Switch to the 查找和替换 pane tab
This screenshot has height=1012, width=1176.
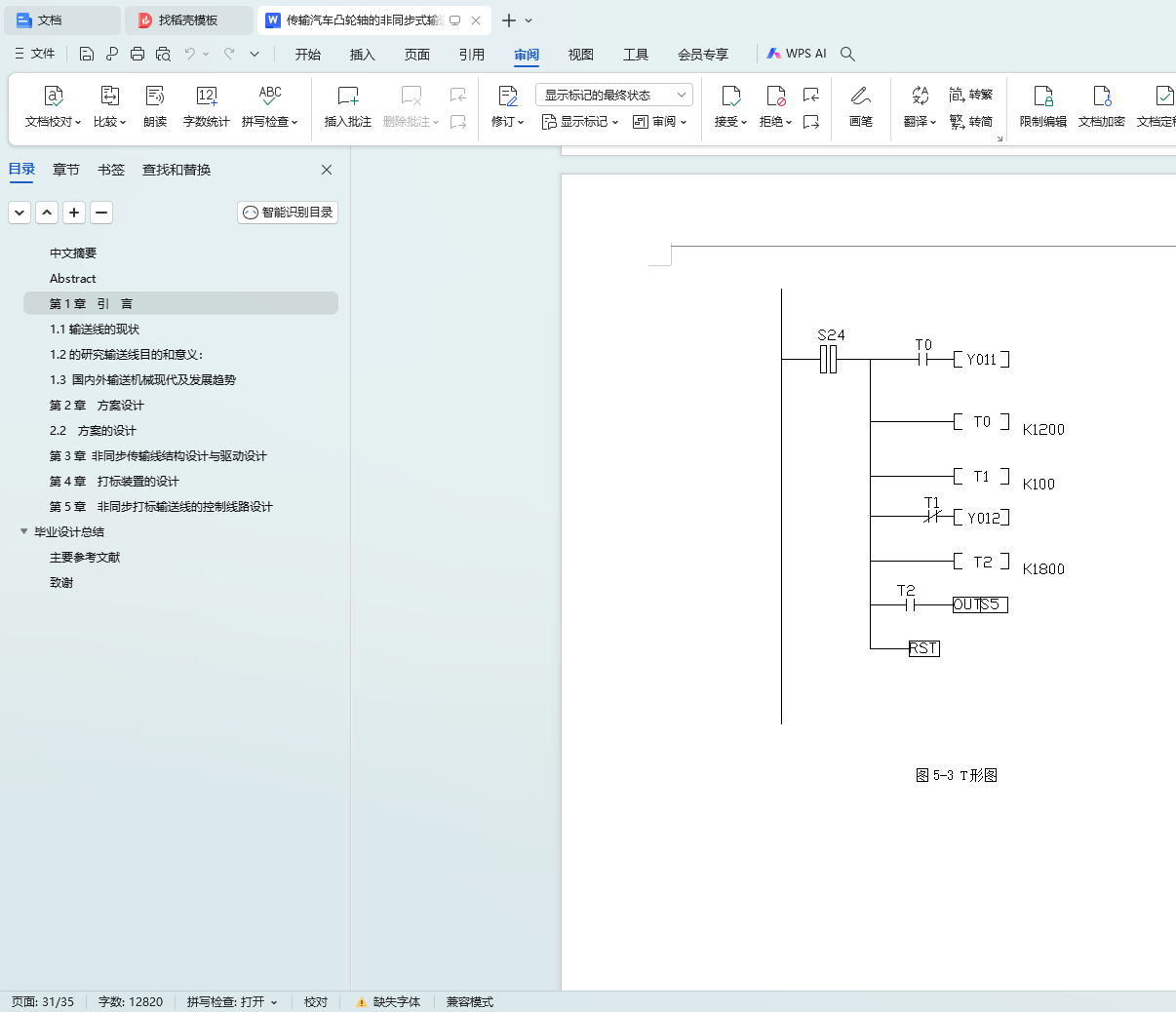(x=176, y=170)
